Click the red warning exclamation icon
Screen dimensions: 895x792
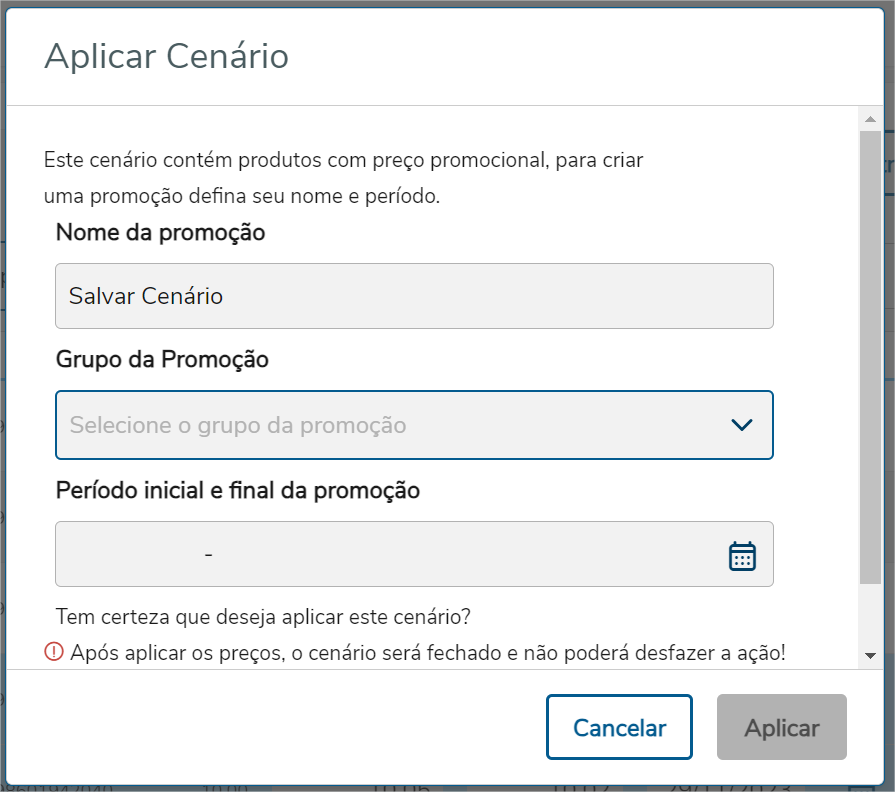[54, 652]
